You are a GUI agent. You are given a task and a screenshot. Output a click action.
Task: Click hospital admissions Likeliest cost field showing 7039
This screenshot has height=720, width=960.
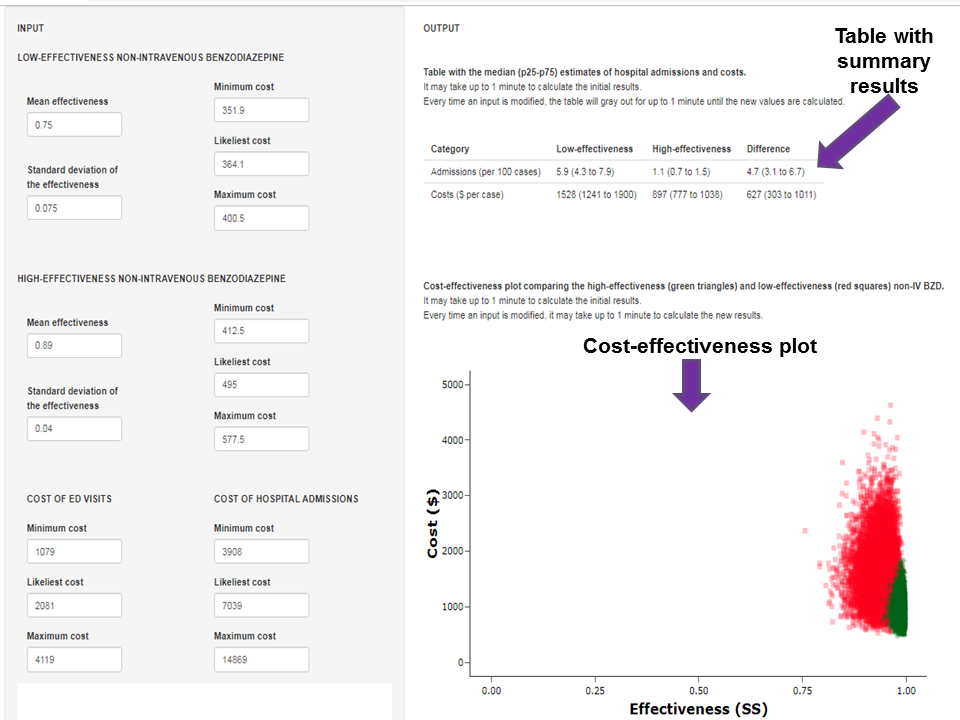[261, 605]
